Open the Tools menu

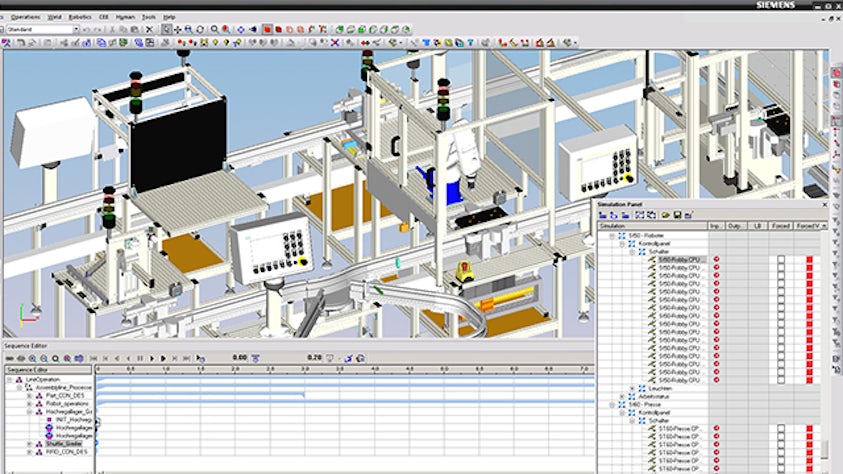pos(148,17)
